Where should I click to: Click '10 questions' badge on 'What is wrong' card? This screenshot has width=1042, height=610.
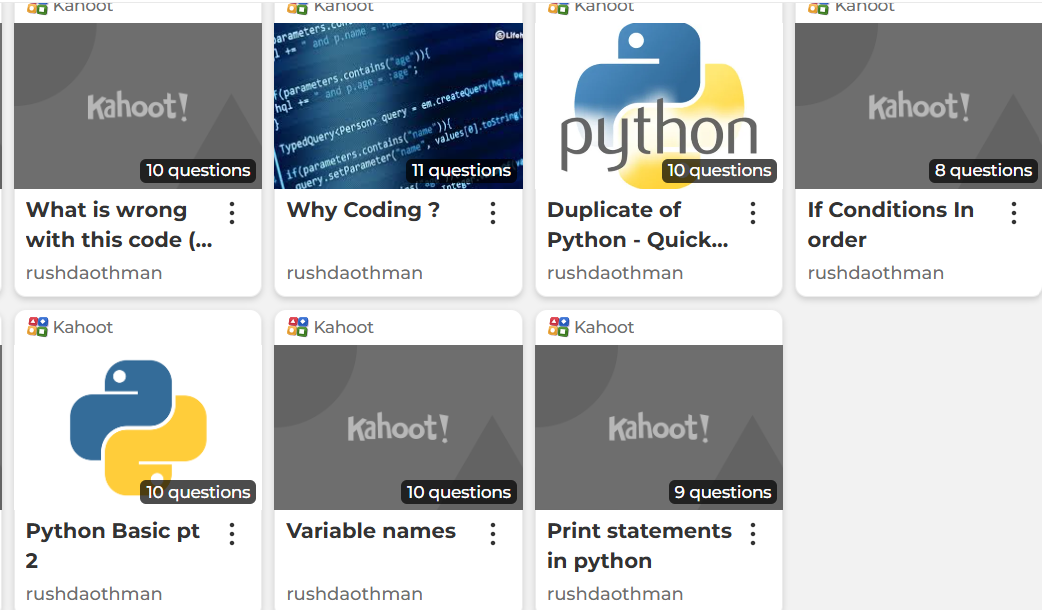tap(198, 171)
